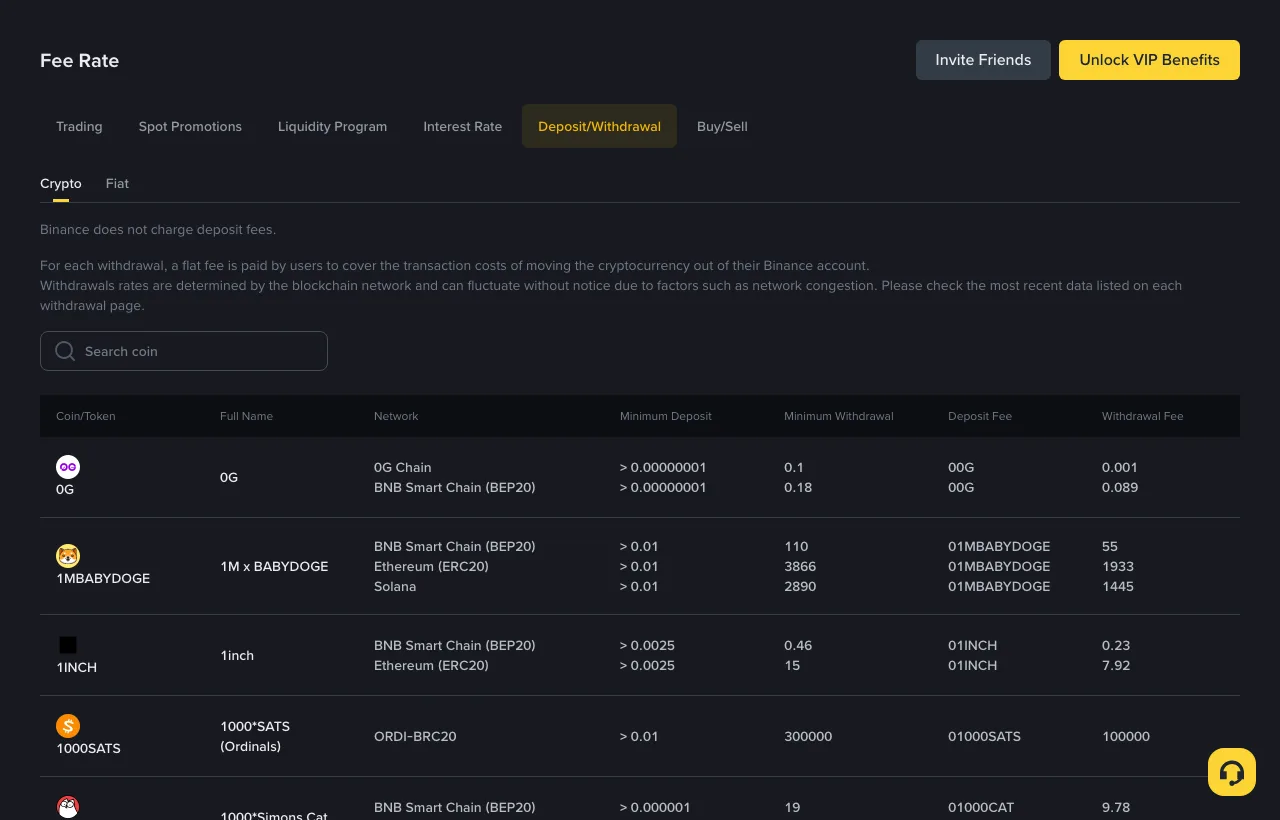
Task: Click the ORDI-BRC20 network entry
Action: pos(415,736)
